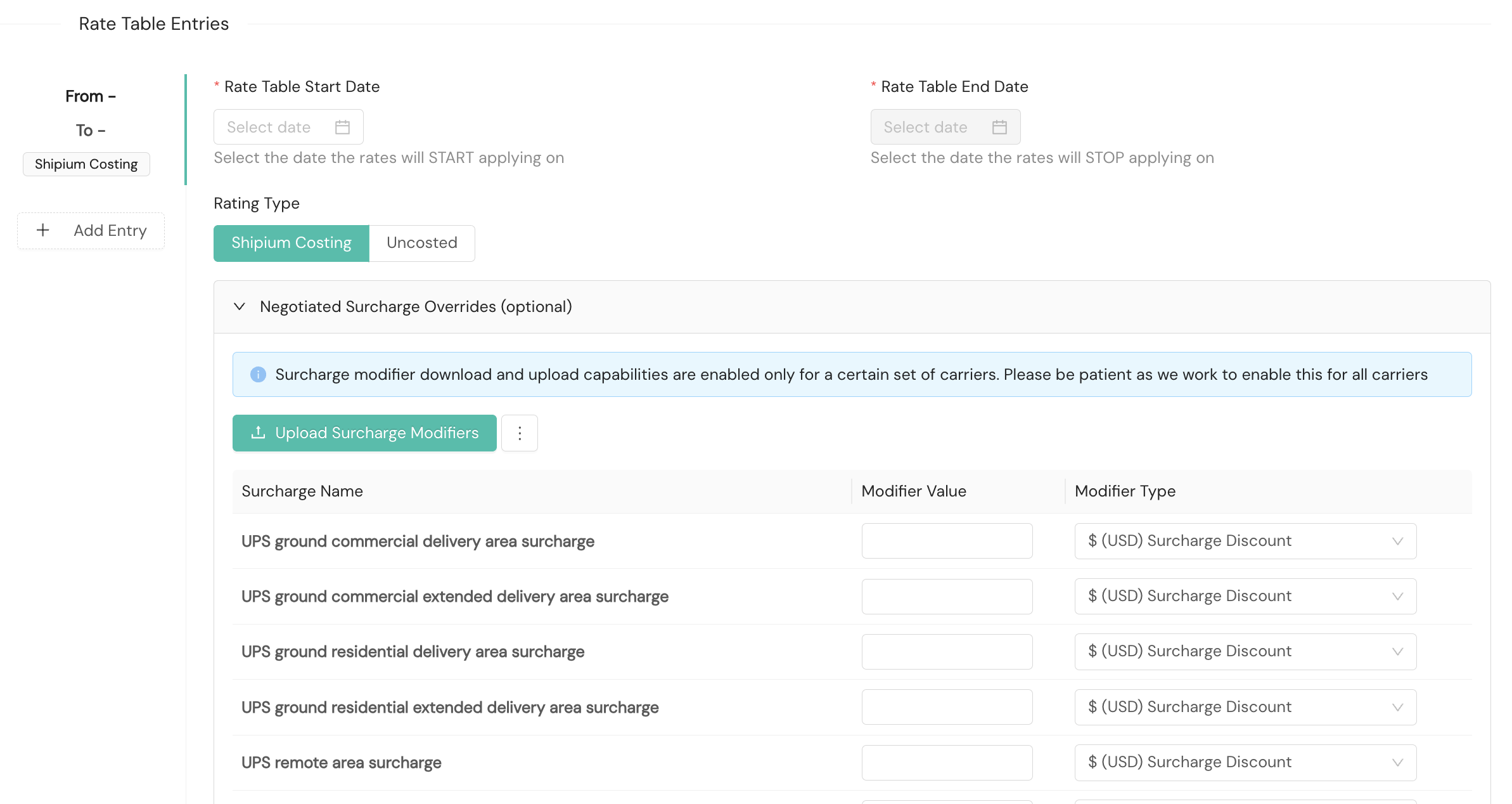Collapse the Negotiated Surcharge Overrides chevron
Viewport: 1512px width, 804px height.
point(240,307)
